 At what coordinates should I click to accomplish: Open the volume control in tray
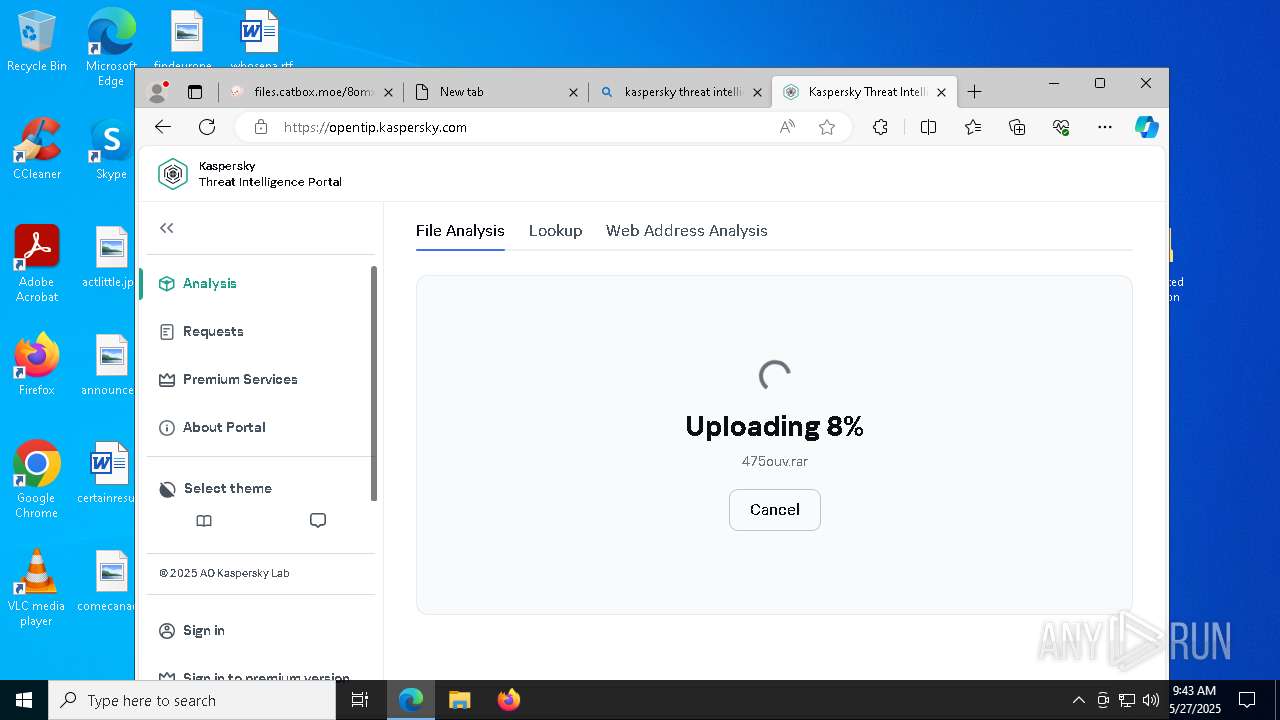point(1151,700)
